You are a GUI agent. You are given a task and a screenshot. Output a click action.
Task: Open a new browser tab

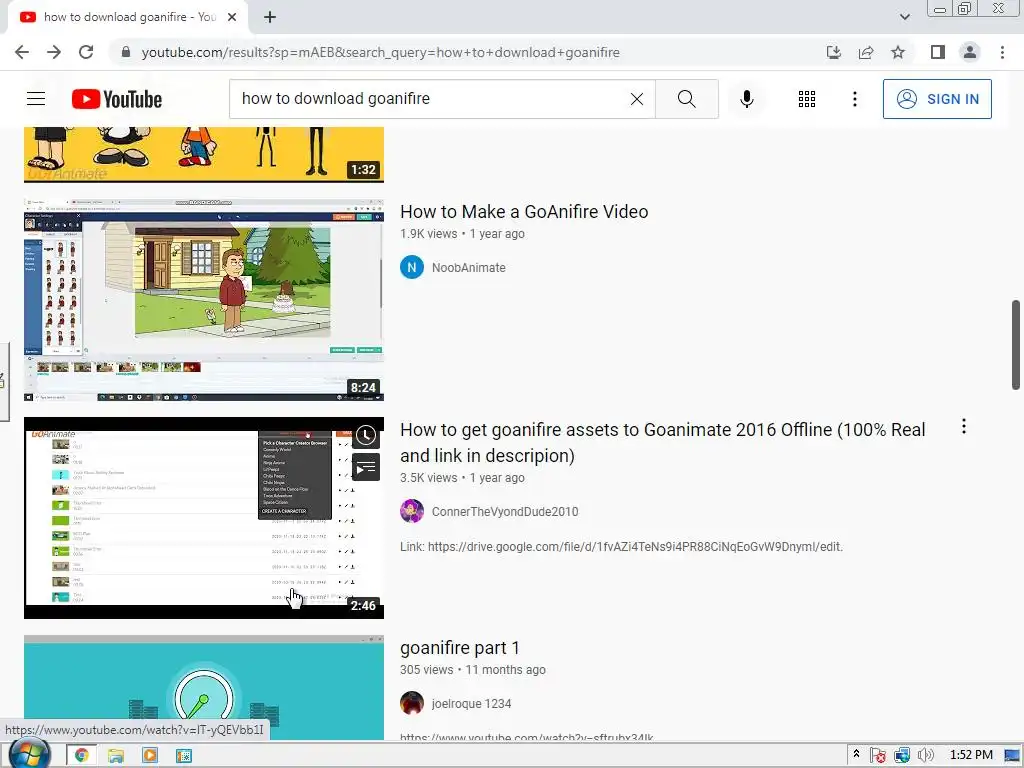pyautogui.click(x=270, y=17)
